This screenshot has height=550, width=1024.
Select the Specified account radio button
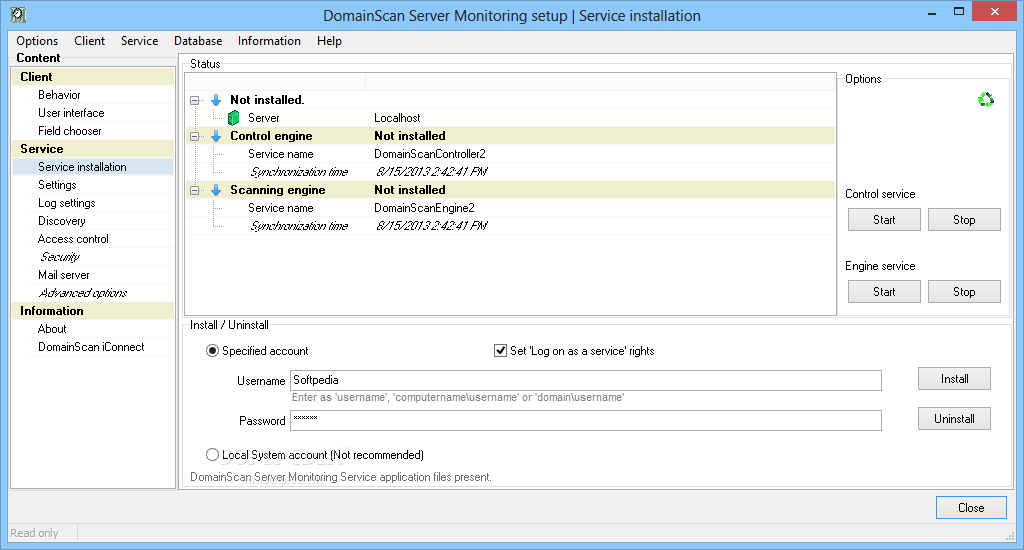212,351
